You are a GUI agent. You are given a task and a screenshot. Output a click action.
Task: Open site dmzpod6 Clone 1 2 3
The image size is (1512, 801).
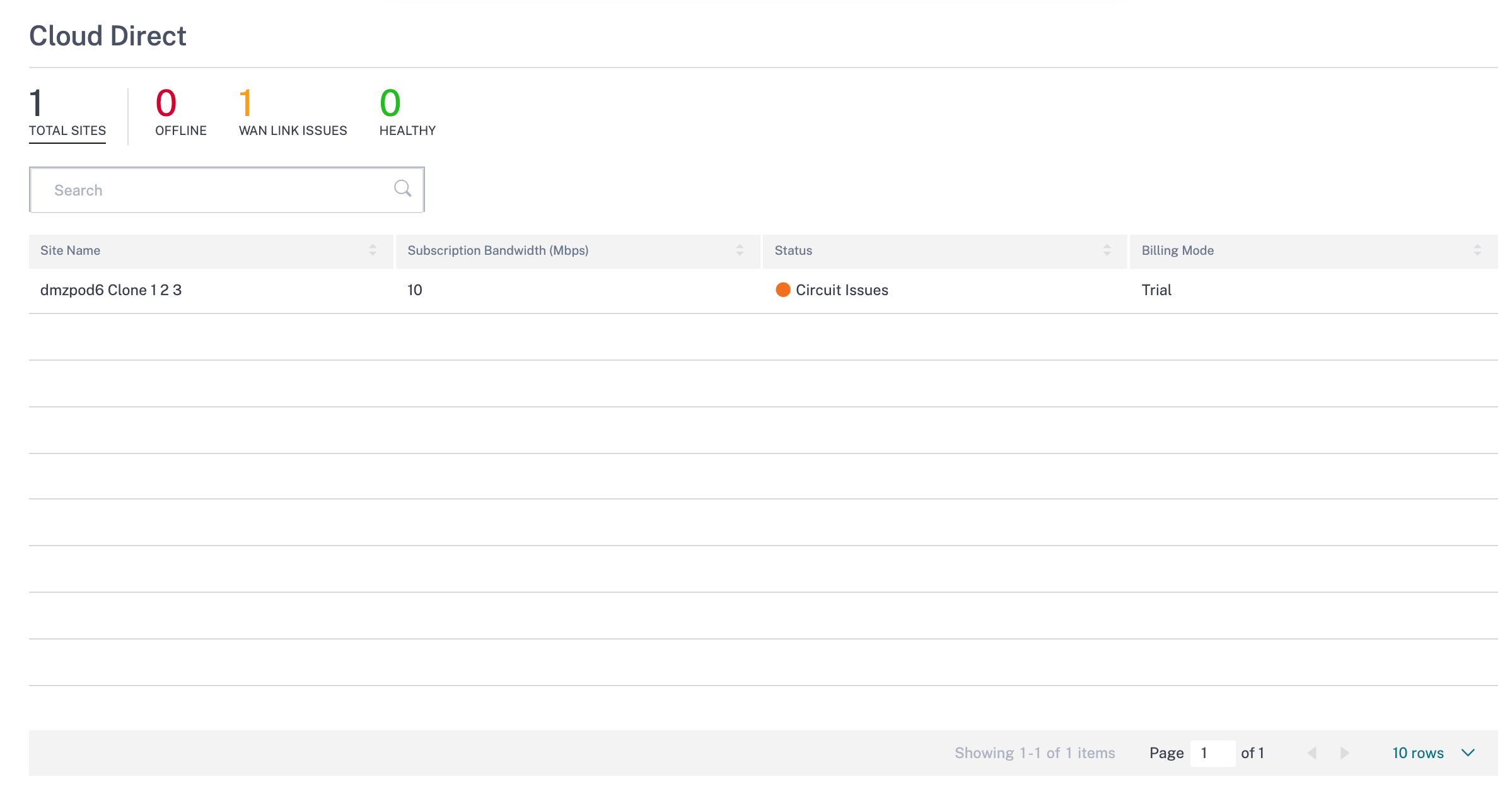tap(111, 290)
